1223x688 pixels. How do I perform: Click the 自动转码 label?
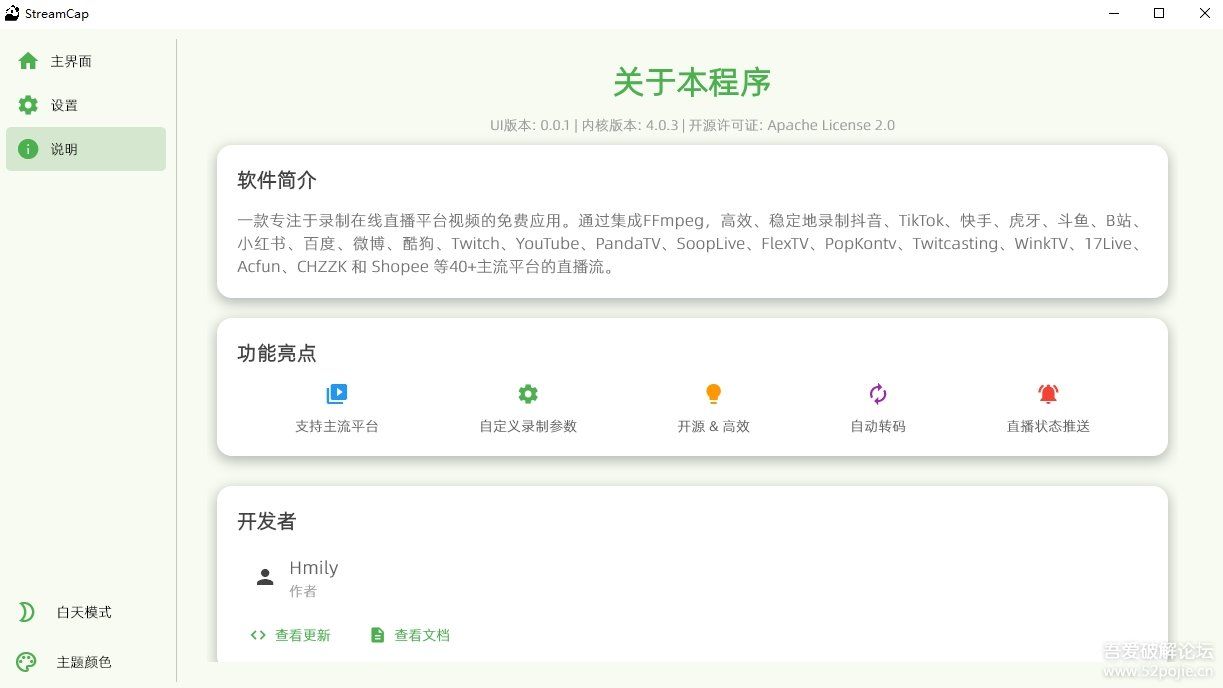click(878, 426)
